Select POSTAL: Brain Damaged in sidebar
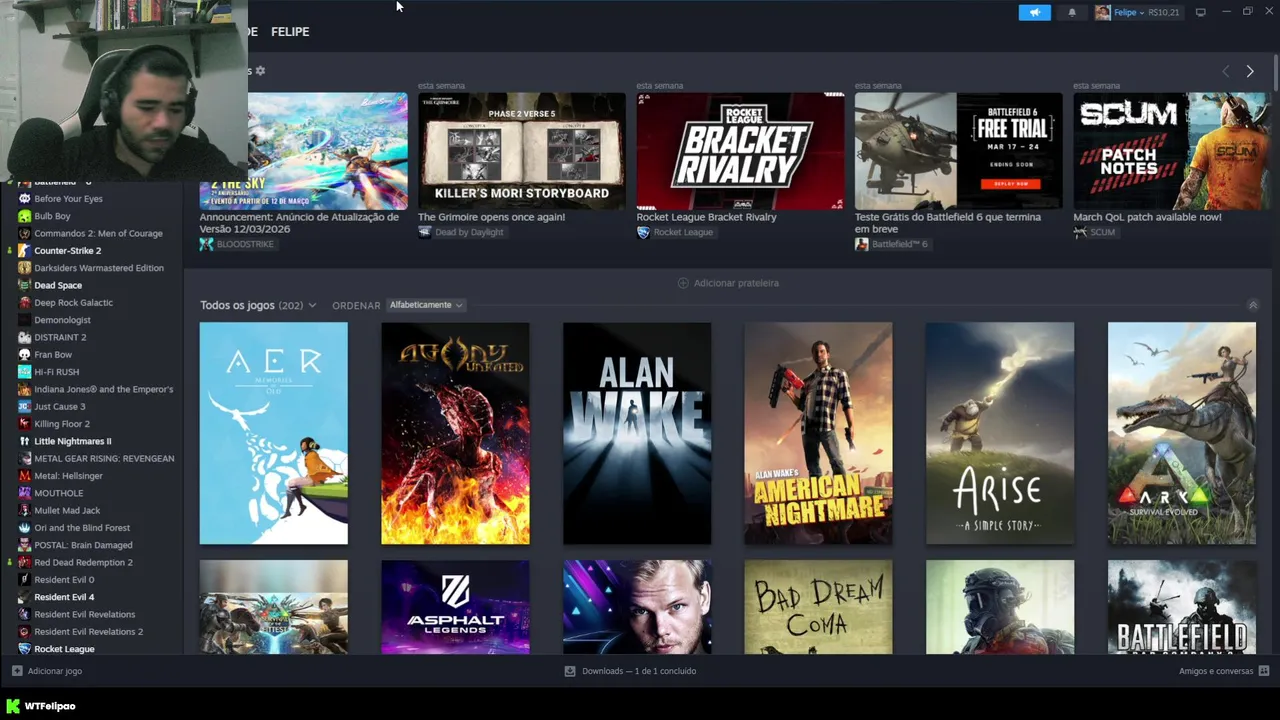Viewport: 1280px width, 720px height. pyautogui.click(x=83, y=545)
